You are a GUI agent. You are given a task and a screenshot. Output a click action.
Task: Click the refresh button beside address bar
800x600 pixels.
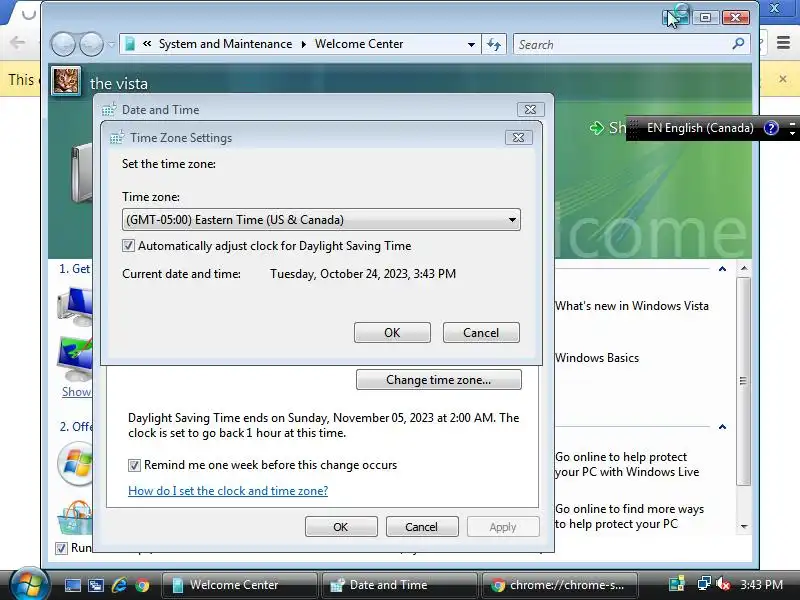494,44
